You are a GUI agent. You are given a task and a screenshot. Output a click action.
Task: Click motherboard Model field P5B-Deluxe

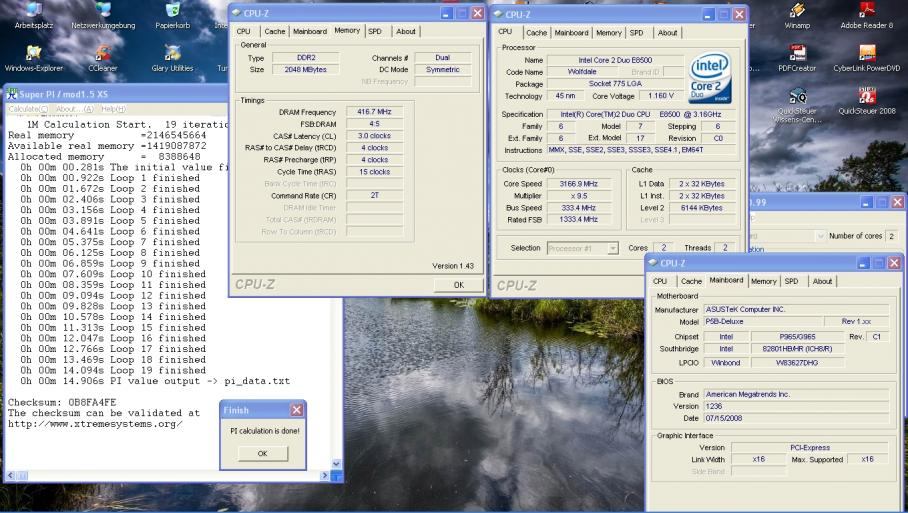(763, 321)
